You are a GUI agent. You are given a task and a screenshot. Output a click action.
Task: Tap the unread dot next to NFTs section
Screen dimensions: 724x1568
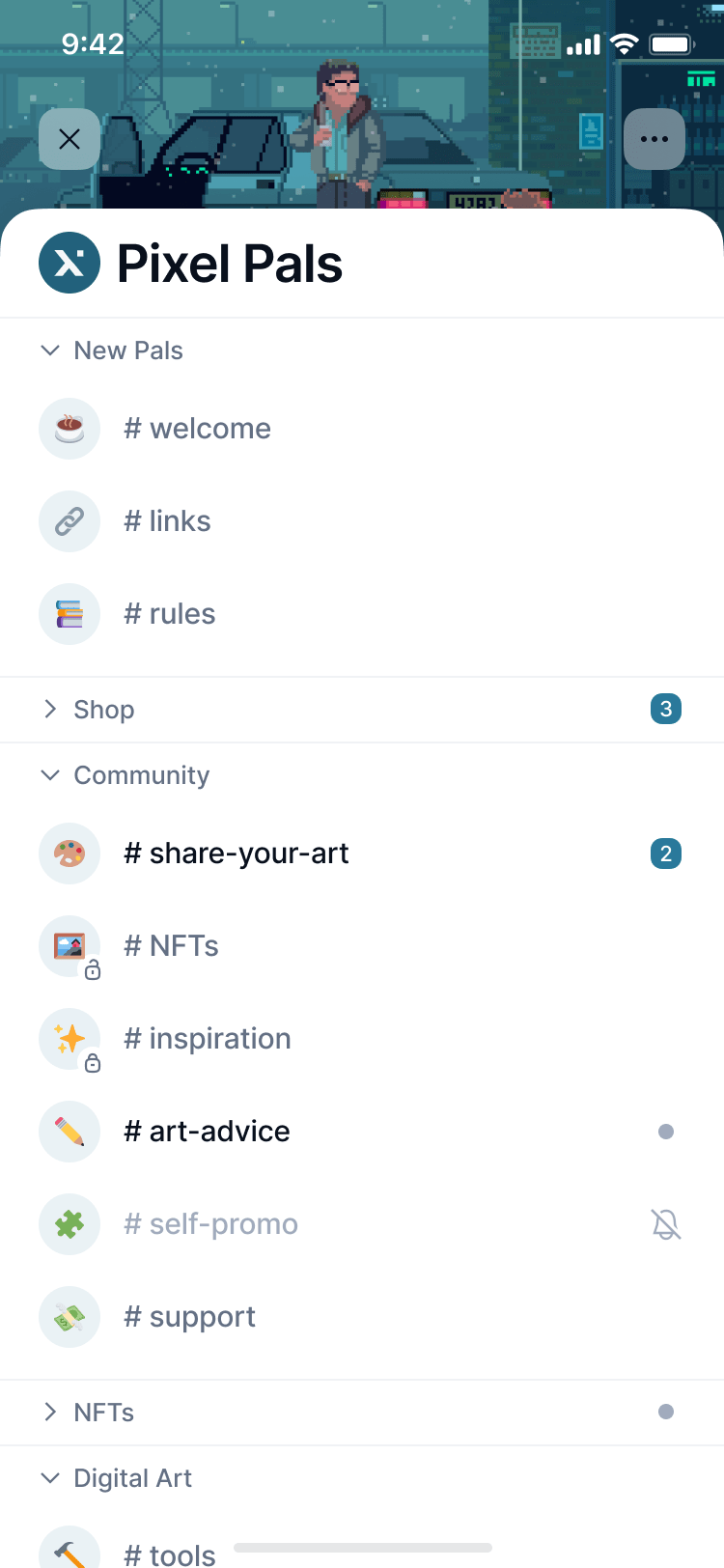pos(665,1412)
